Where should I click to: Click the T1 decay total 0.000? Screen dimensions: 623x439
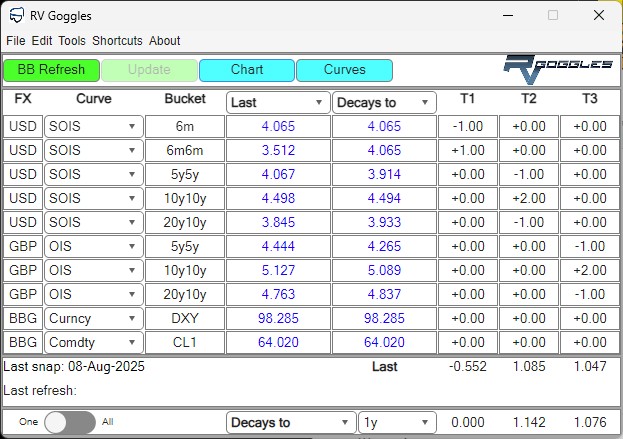point(468,422)
